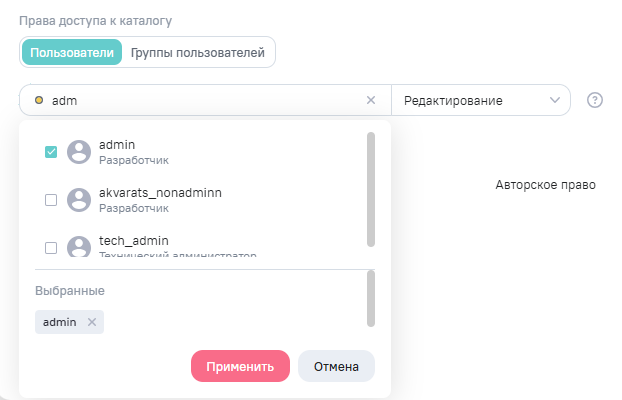Click the Выбранные section scrollbar
Viewport: 622px width, 400px height.
[x=371, y=298]
